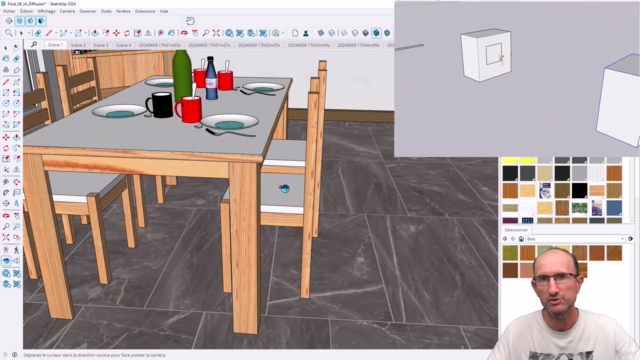Toggle the Shaded With Textures style
The width and height of the screenshot is (640, 360).
(376, 33)
